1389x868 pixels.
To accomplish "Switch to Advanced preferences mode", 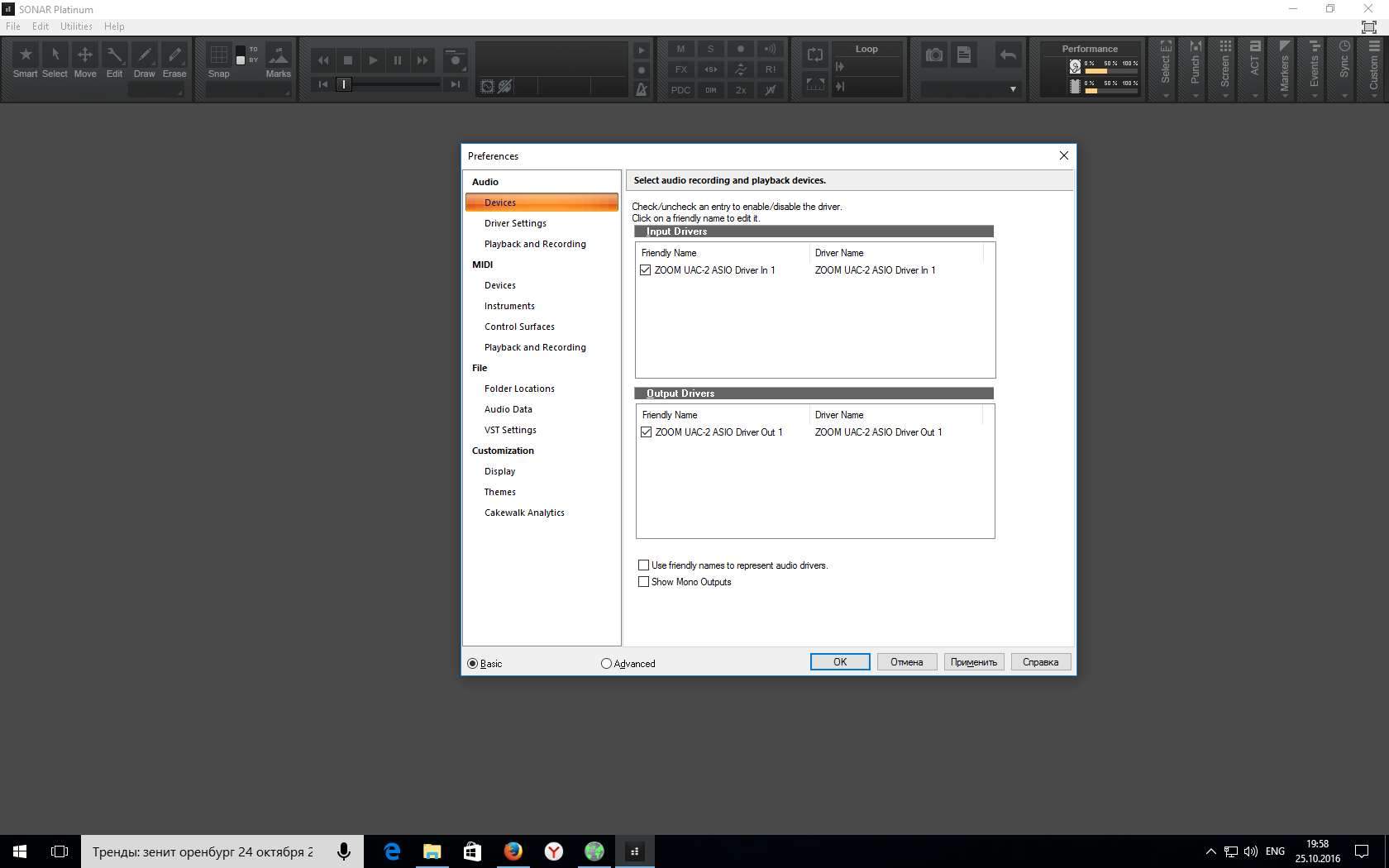I will coord(606,664).
